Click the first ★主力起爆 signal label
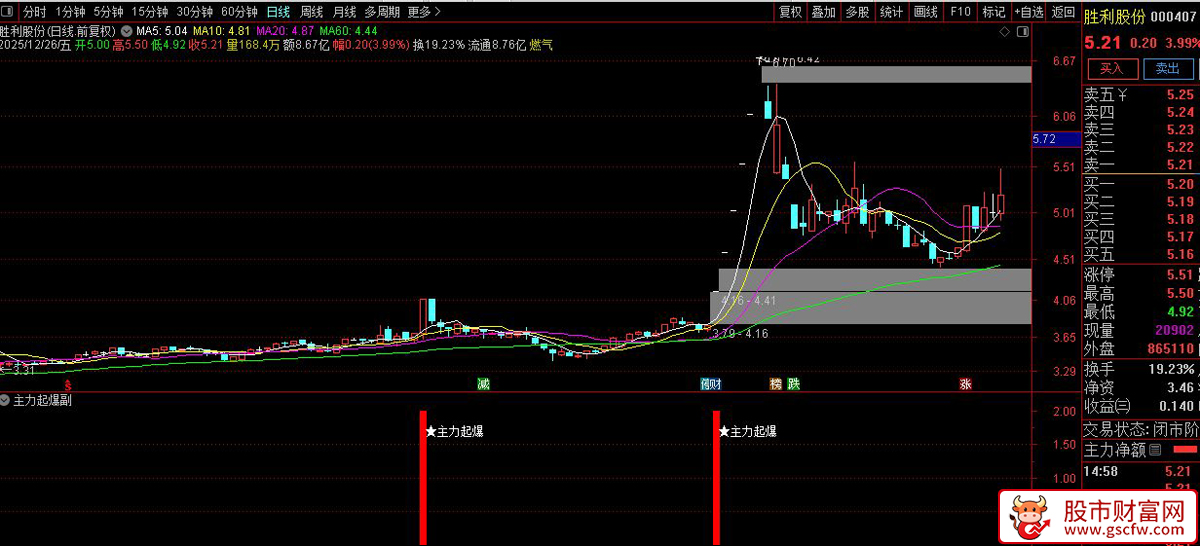The width and height of the screenshot is (1200, 546). (x=455, y=432)
